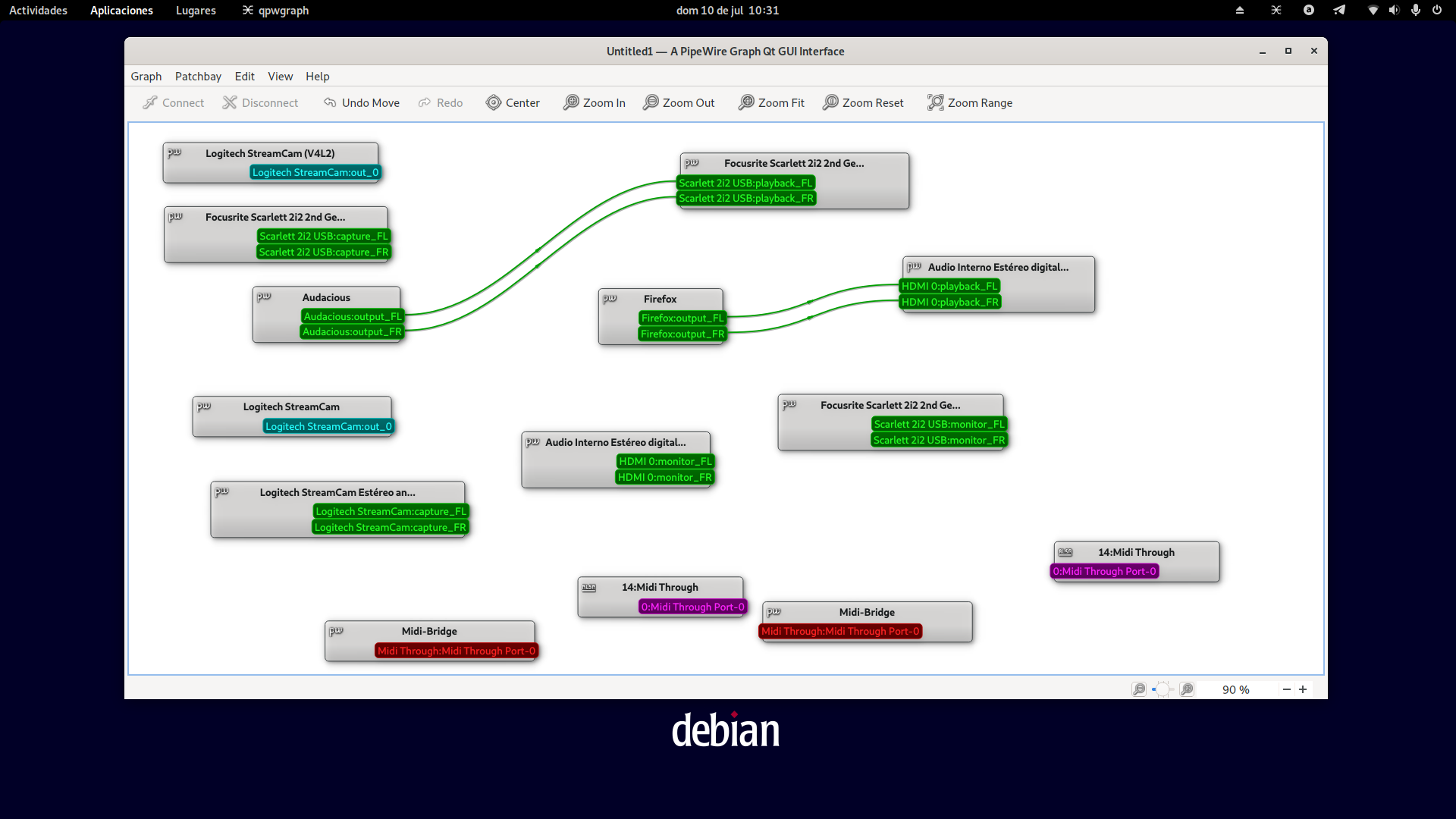Increase zoom with the plus stepper
The height and width of the screenshot is (819, 1456).
(x=1303, y=689)
